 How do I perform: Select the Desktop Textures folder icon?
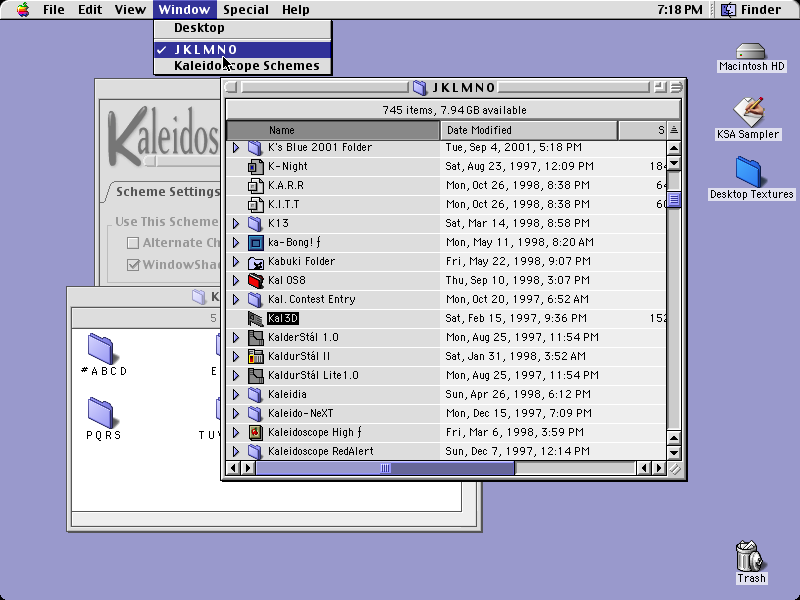click(748, 171)
